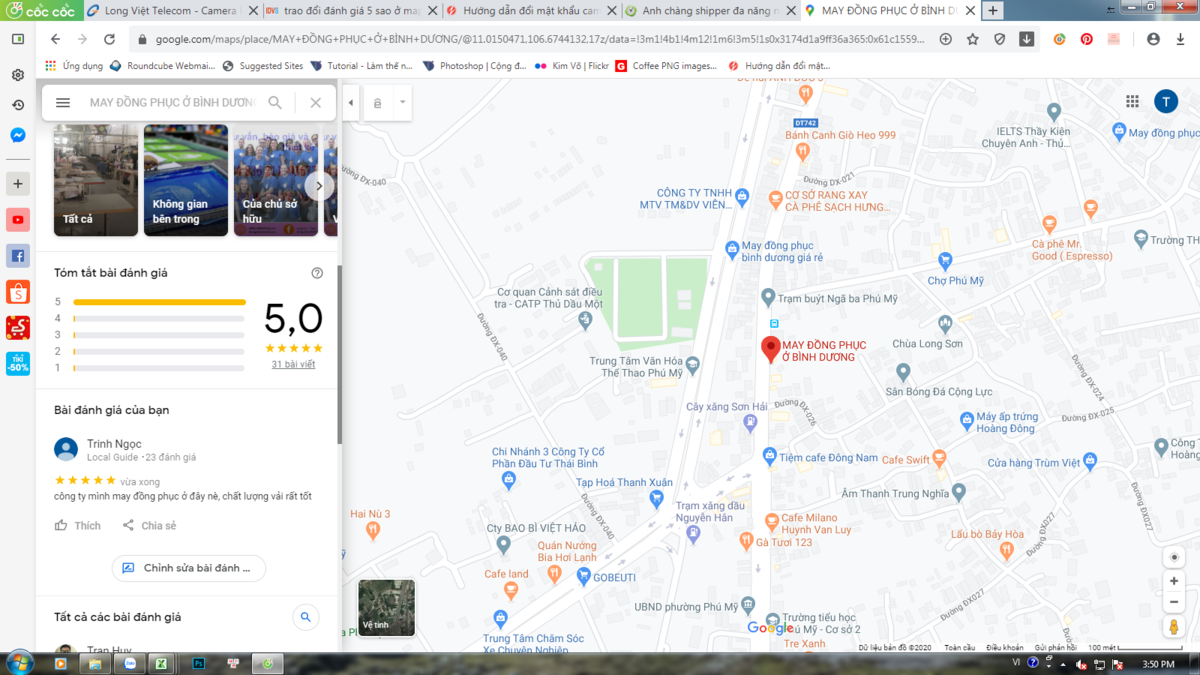Zoom in the map with plus

pos(1174,581)
